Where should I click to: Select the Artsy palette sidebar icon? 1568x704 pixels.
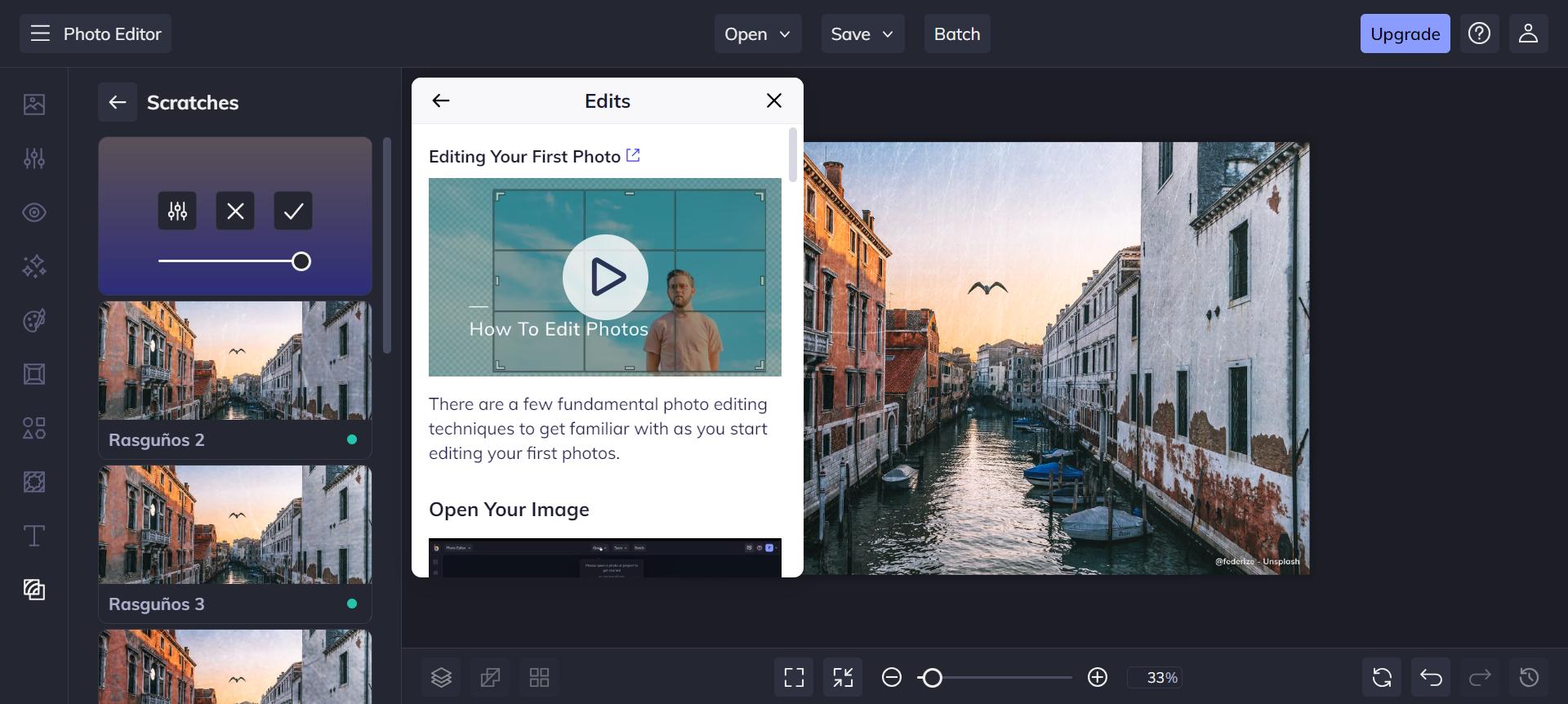click(x=34, y=320)
